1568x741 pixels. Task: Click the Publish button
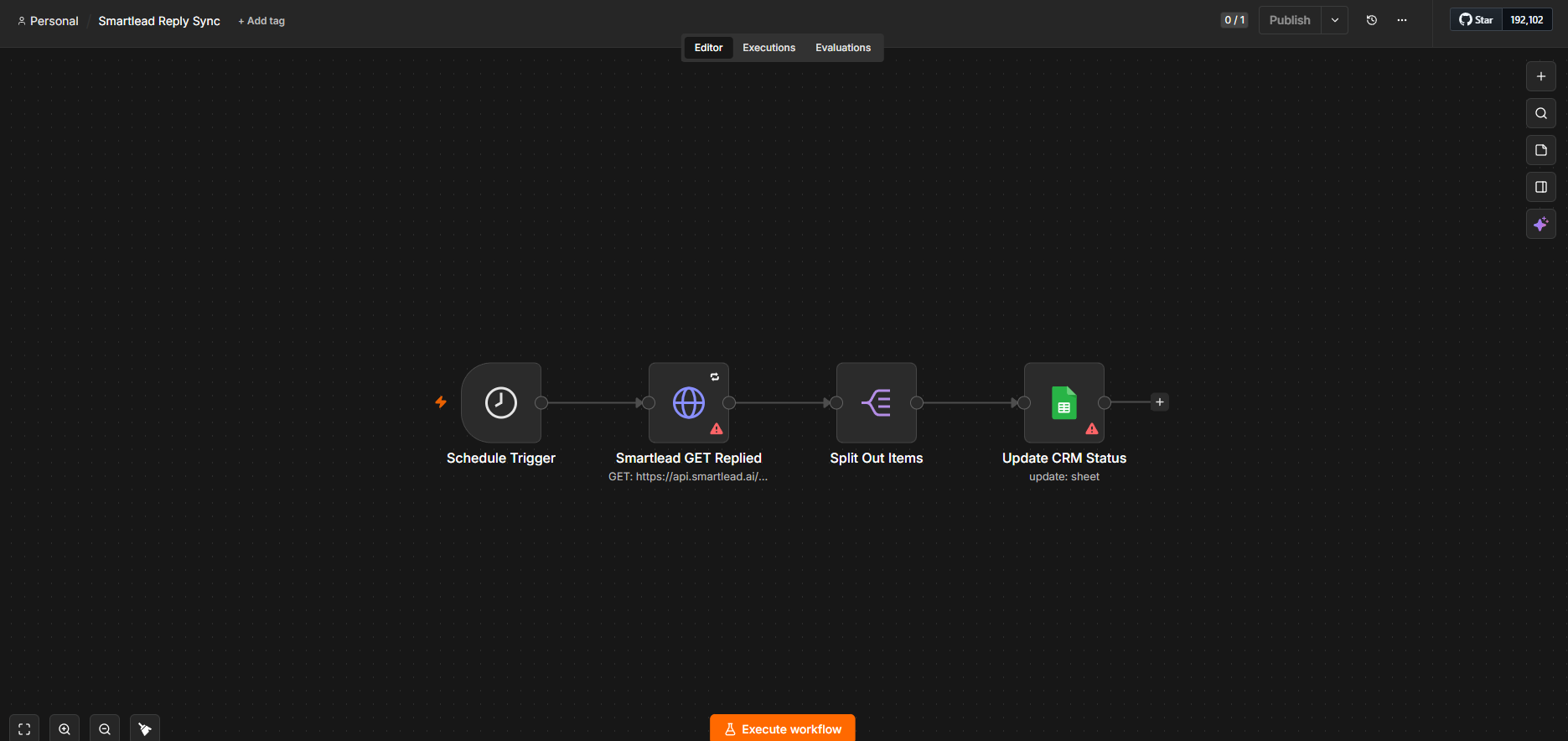click(x=1290, y=20)
